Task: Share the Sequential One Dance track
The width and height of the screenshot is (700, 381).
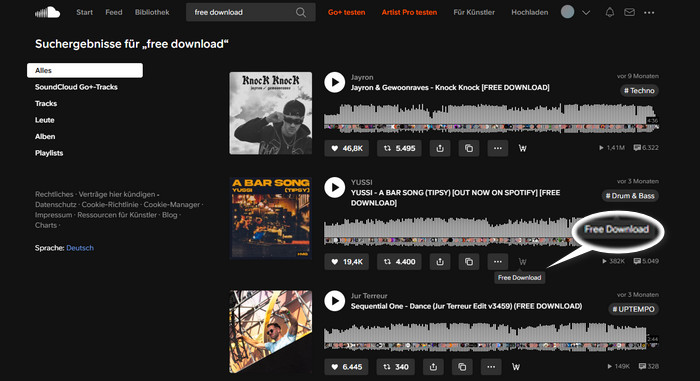Action: pyautogui.click(x=433, y=367)
